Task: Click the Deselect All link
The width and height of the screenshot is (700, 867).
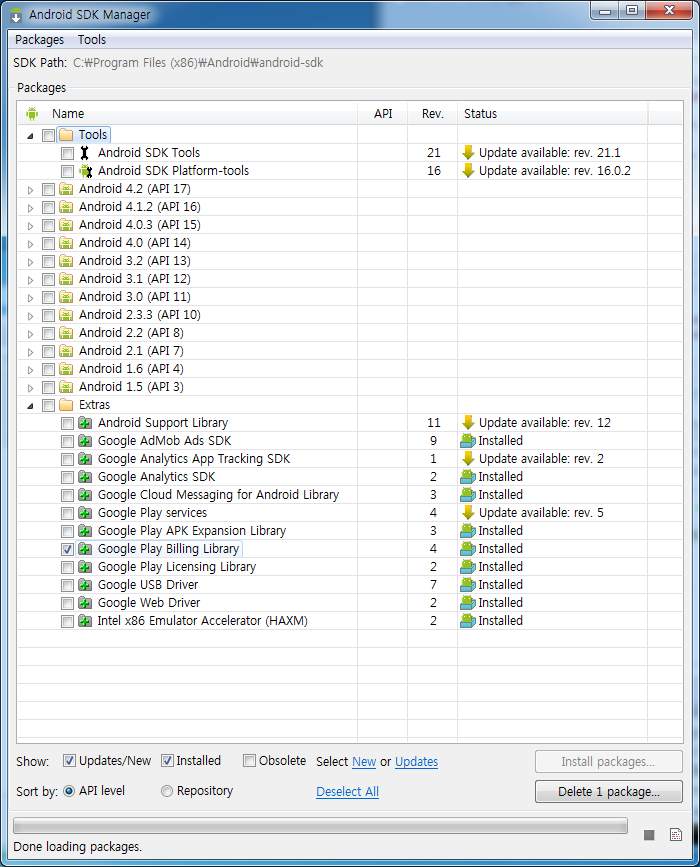Action: (x=347, y=792)
